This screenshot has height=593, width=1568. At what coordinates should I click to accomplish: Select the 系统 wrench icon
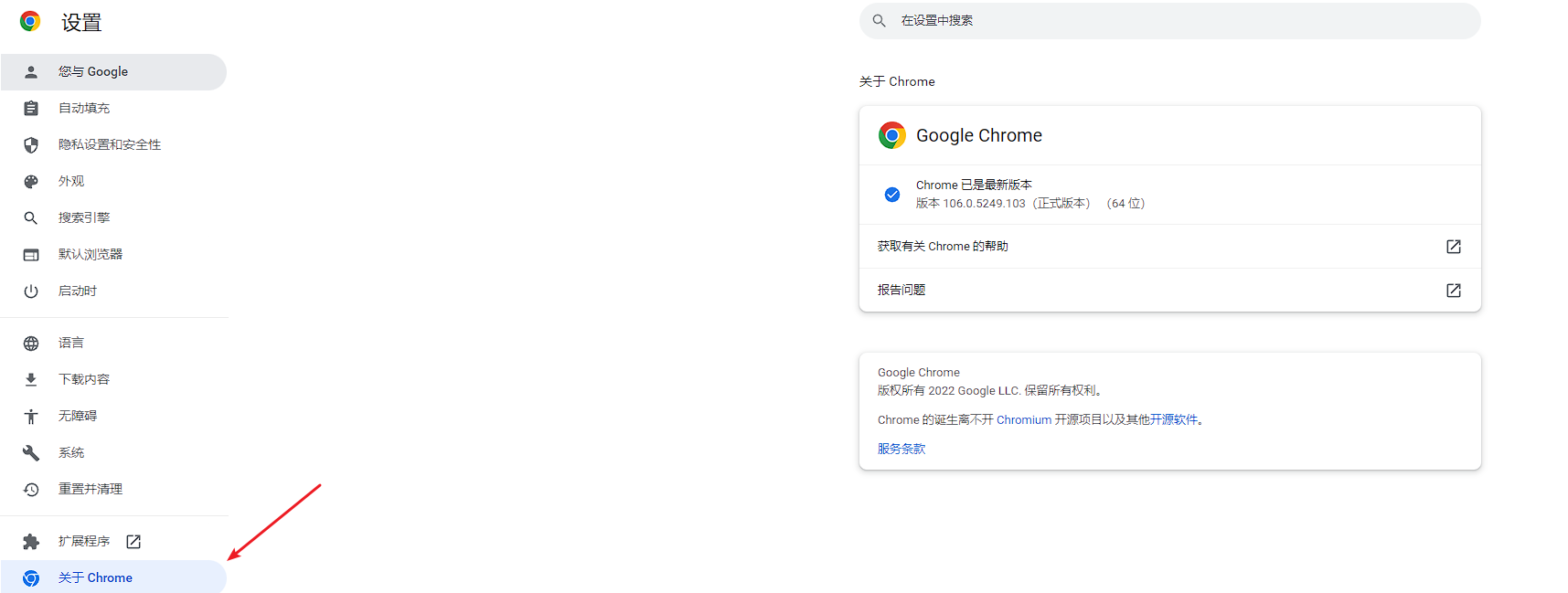coord(31,451)
